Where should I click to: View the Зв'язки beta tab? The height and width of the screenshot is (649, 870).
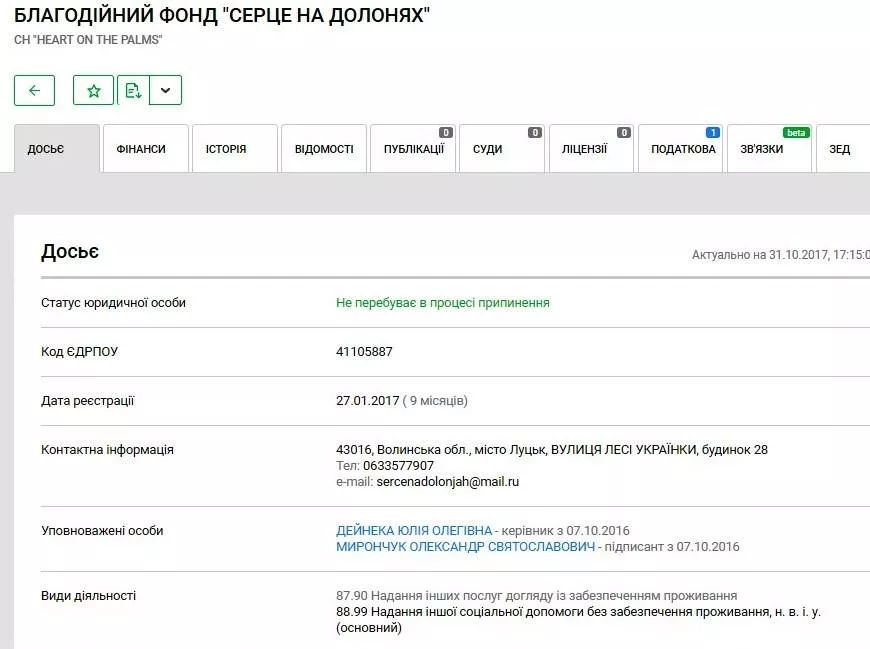tap(761, 149)
